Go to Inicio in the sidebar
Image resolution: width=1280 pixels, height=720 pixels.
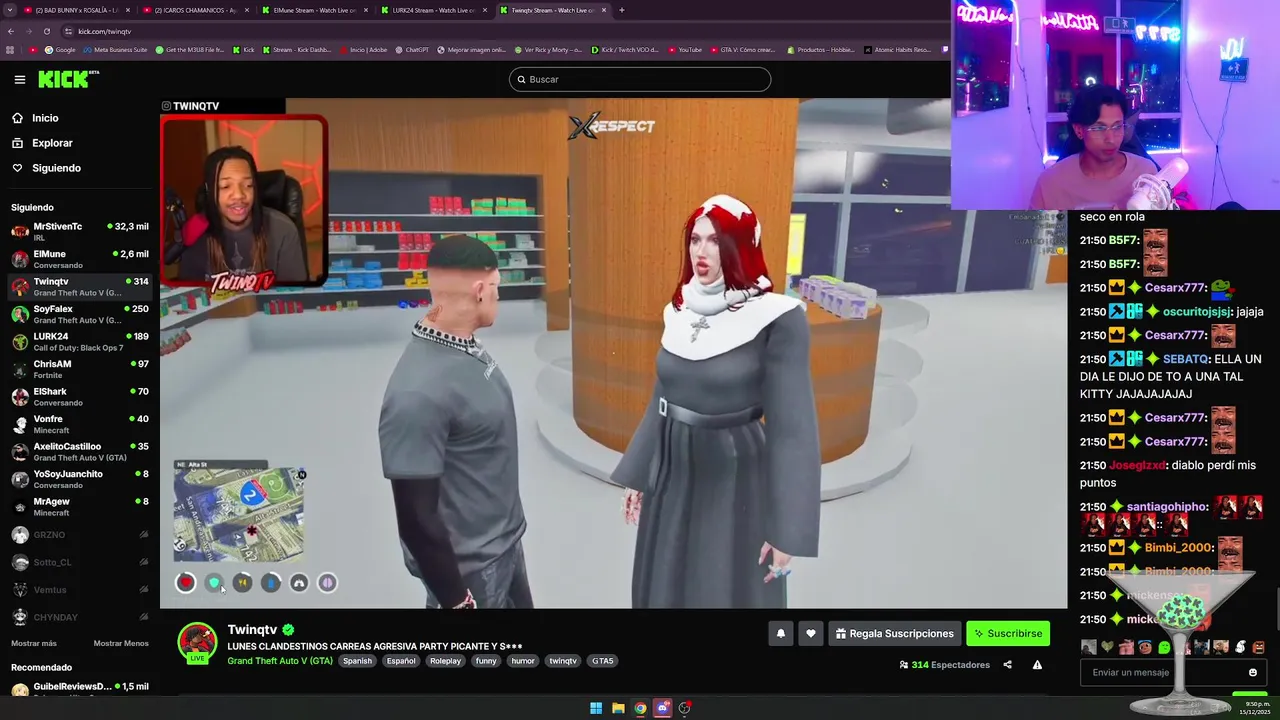(45, 118)
